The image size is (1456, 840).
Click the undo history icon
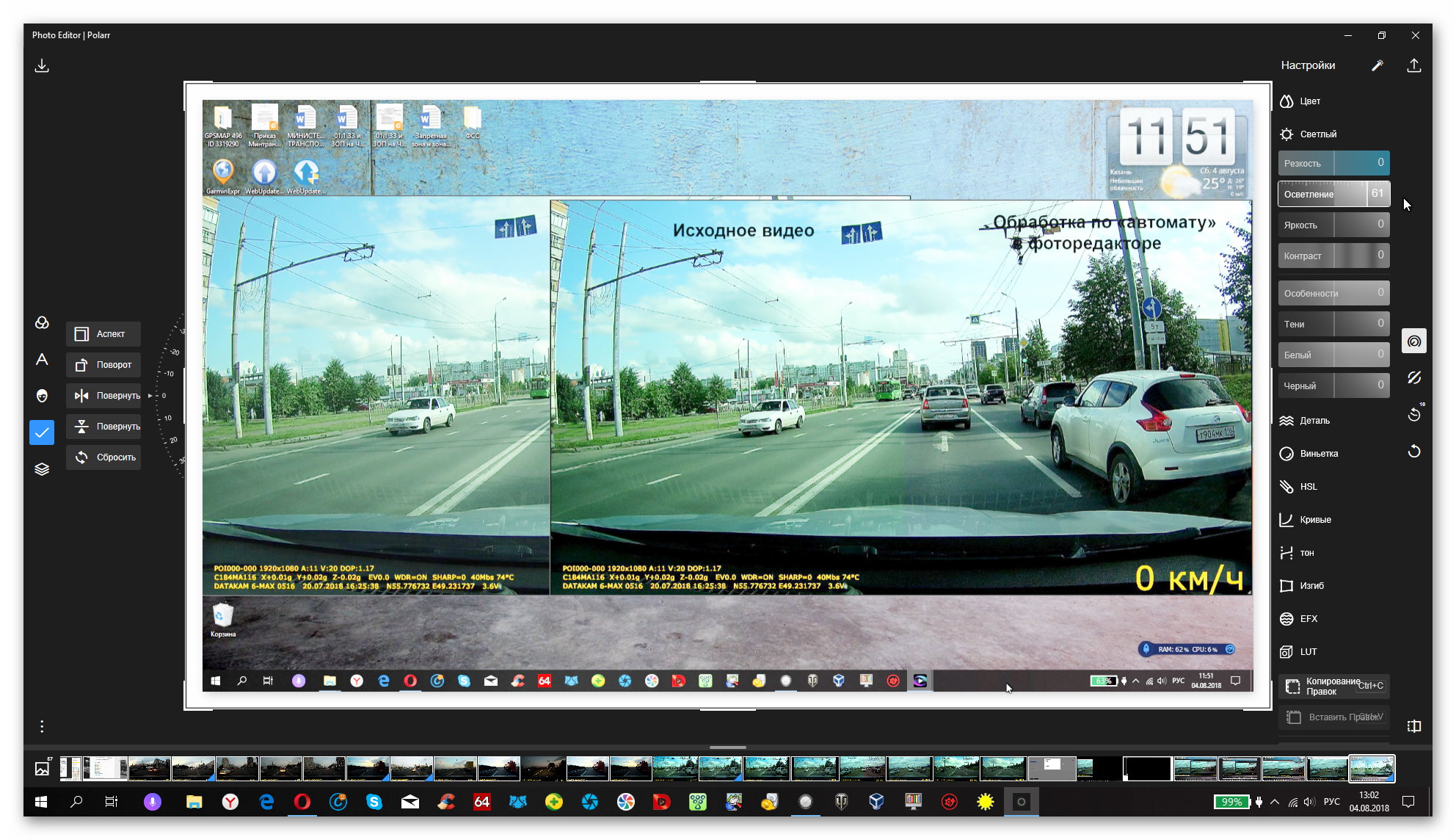[x=1414, y=414]
